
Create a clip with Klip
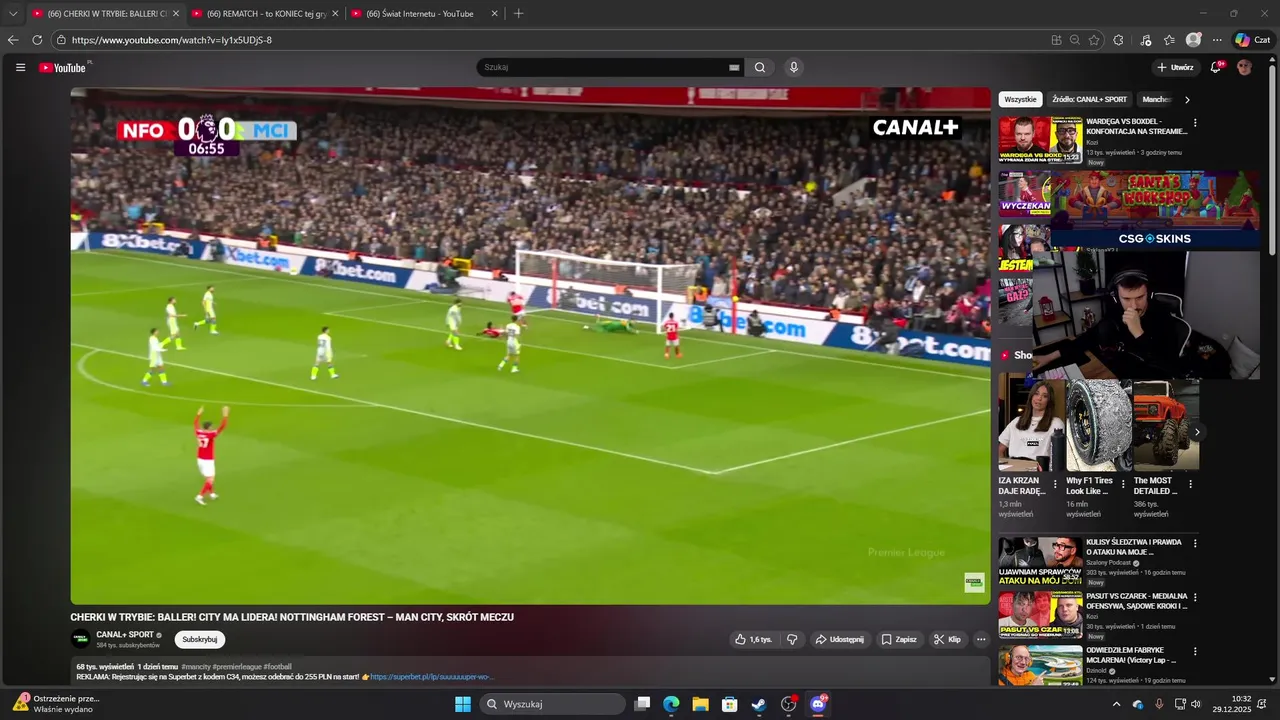point(947,640)
